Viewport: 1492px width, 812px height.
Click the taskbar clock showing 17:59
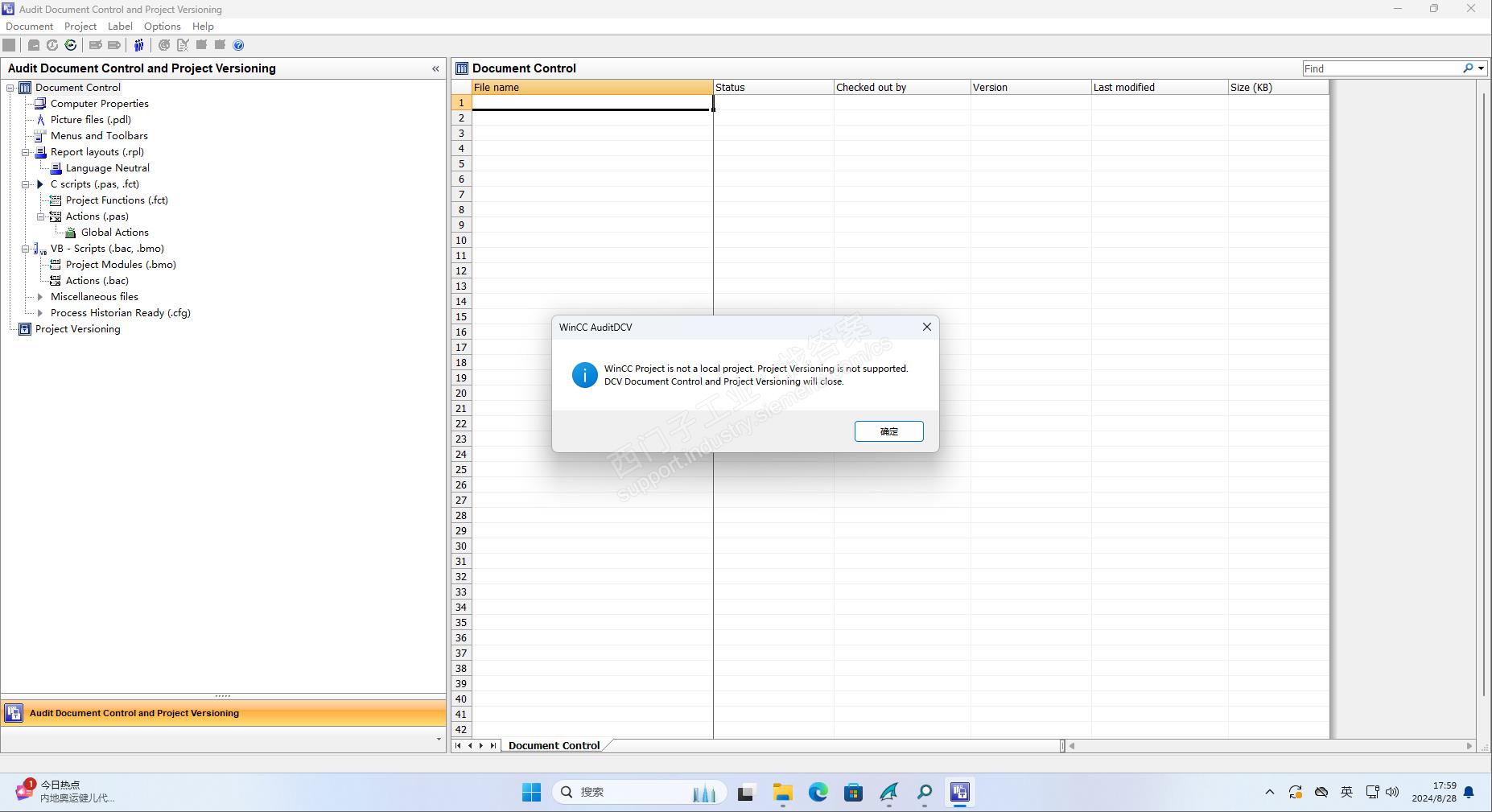pyautogui.click(x=1434, y=792)
